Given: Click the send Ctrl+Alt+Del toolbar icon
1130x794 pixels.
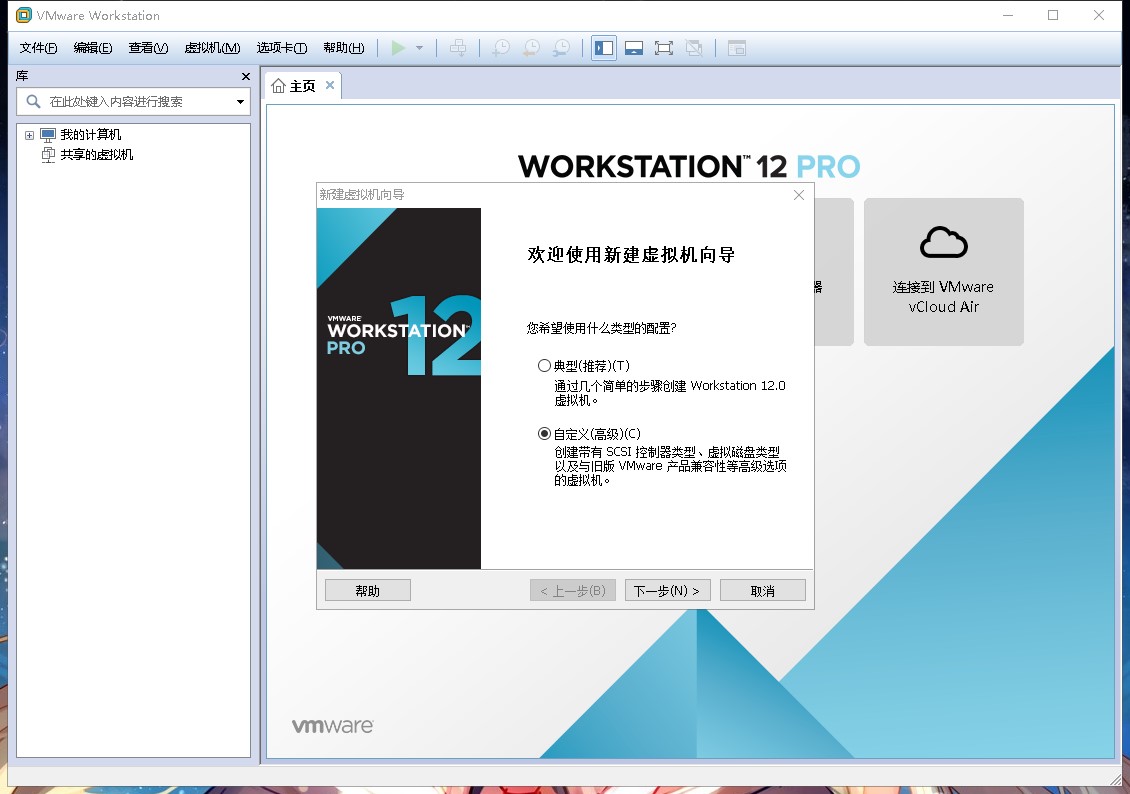Looking at the screenshot, I should click(458, 48).
